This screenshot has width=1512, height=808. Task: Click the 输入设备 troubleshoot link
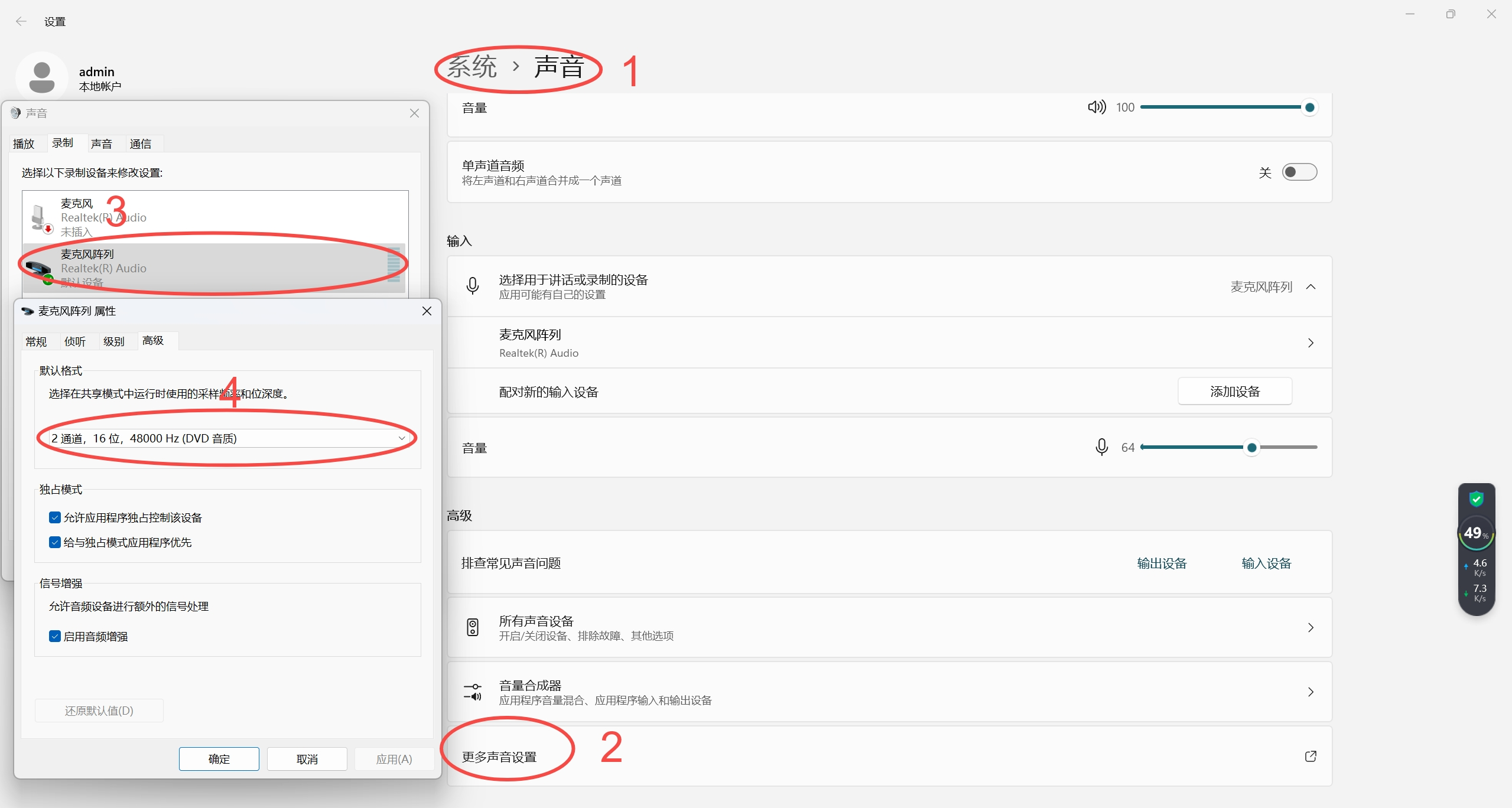[x=1266, y=563]
